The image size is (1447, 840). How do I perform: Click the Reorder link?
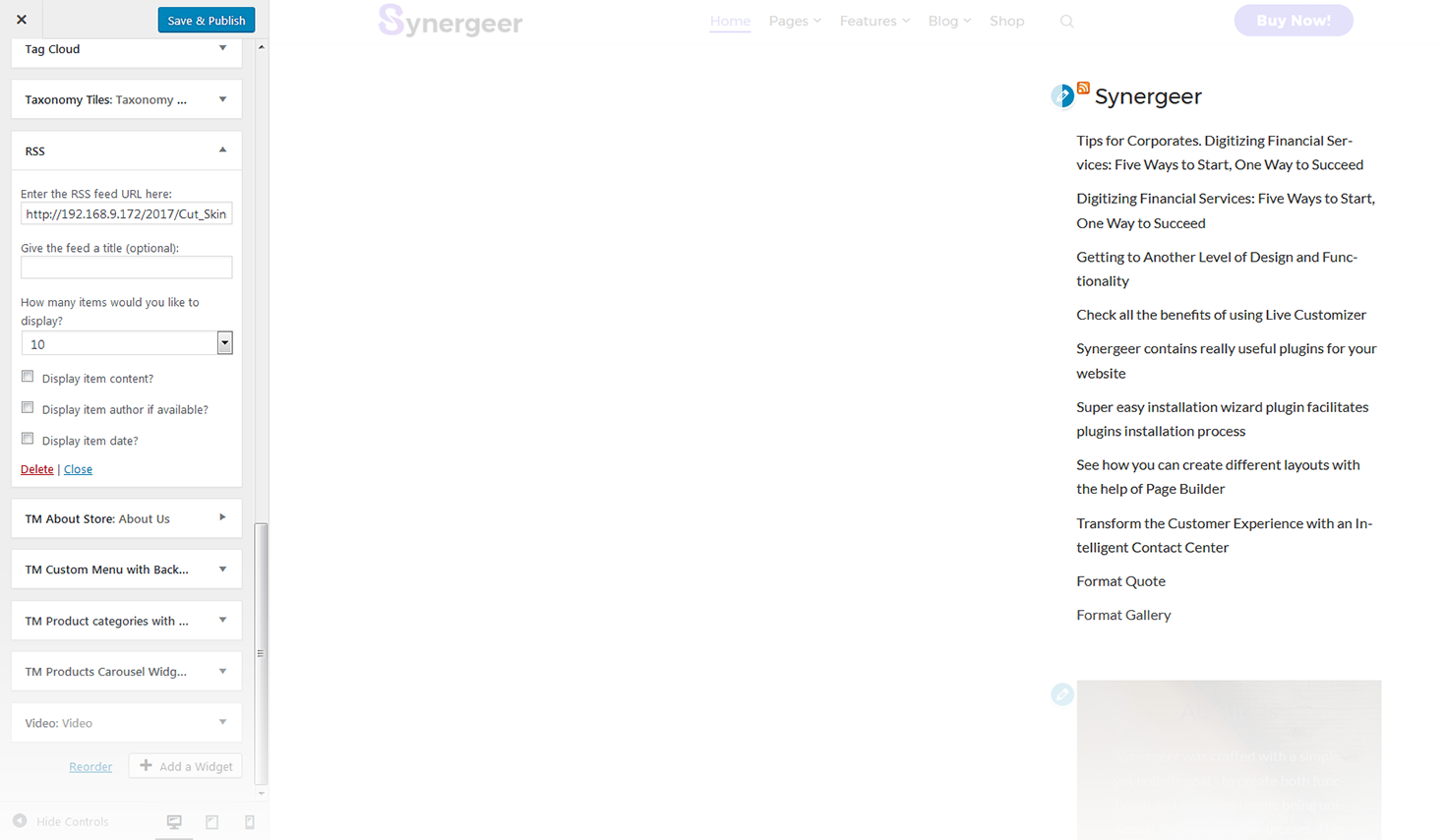90,766
